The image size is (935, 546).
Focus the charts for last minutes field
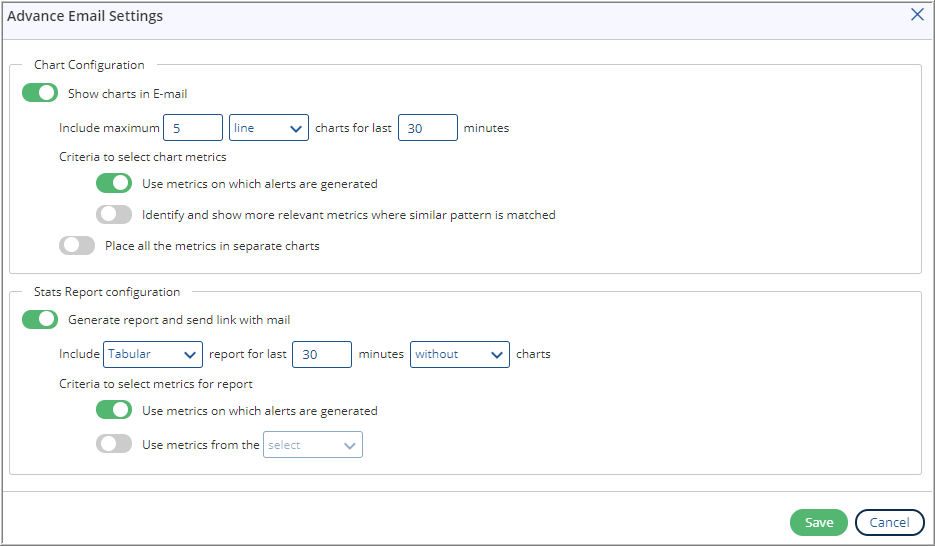click(428, 128)
